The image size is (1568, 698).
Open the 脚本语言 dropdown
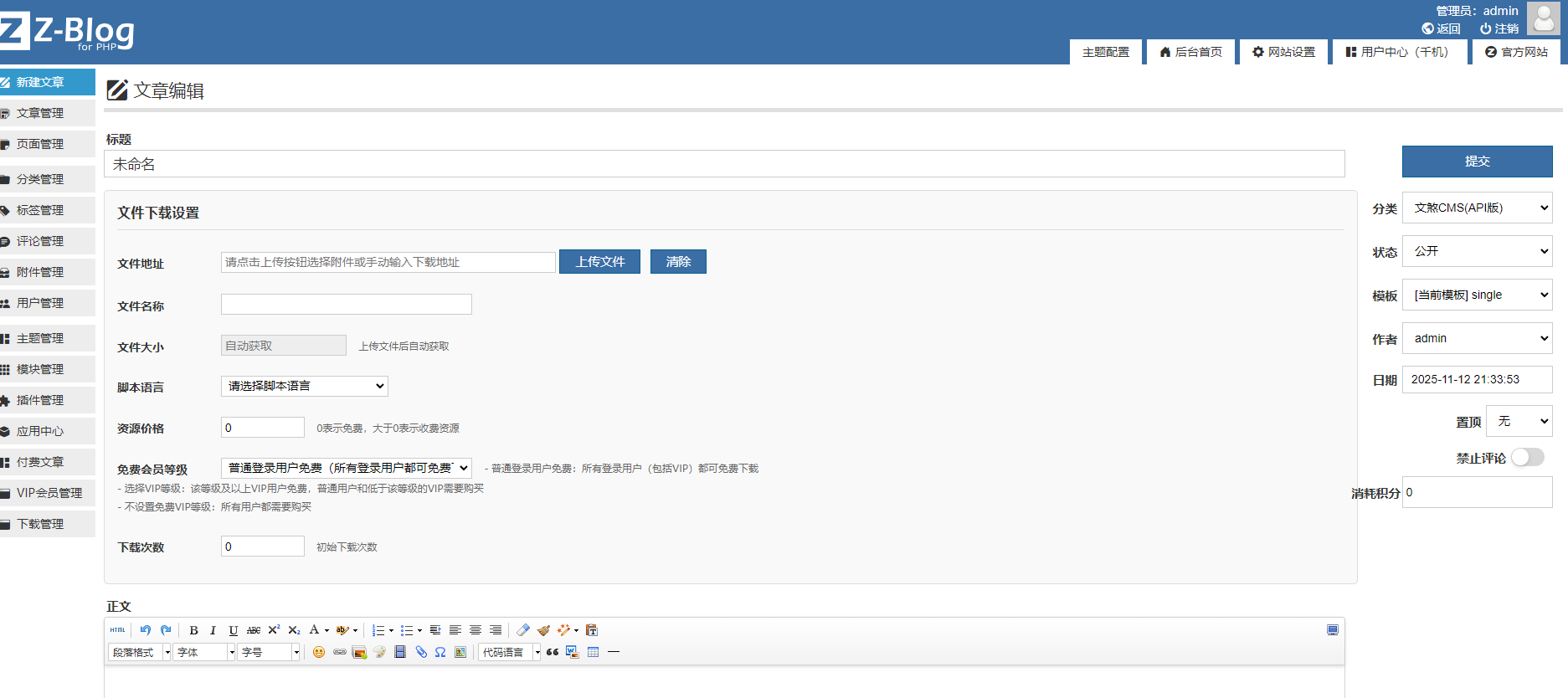(305, 386)
